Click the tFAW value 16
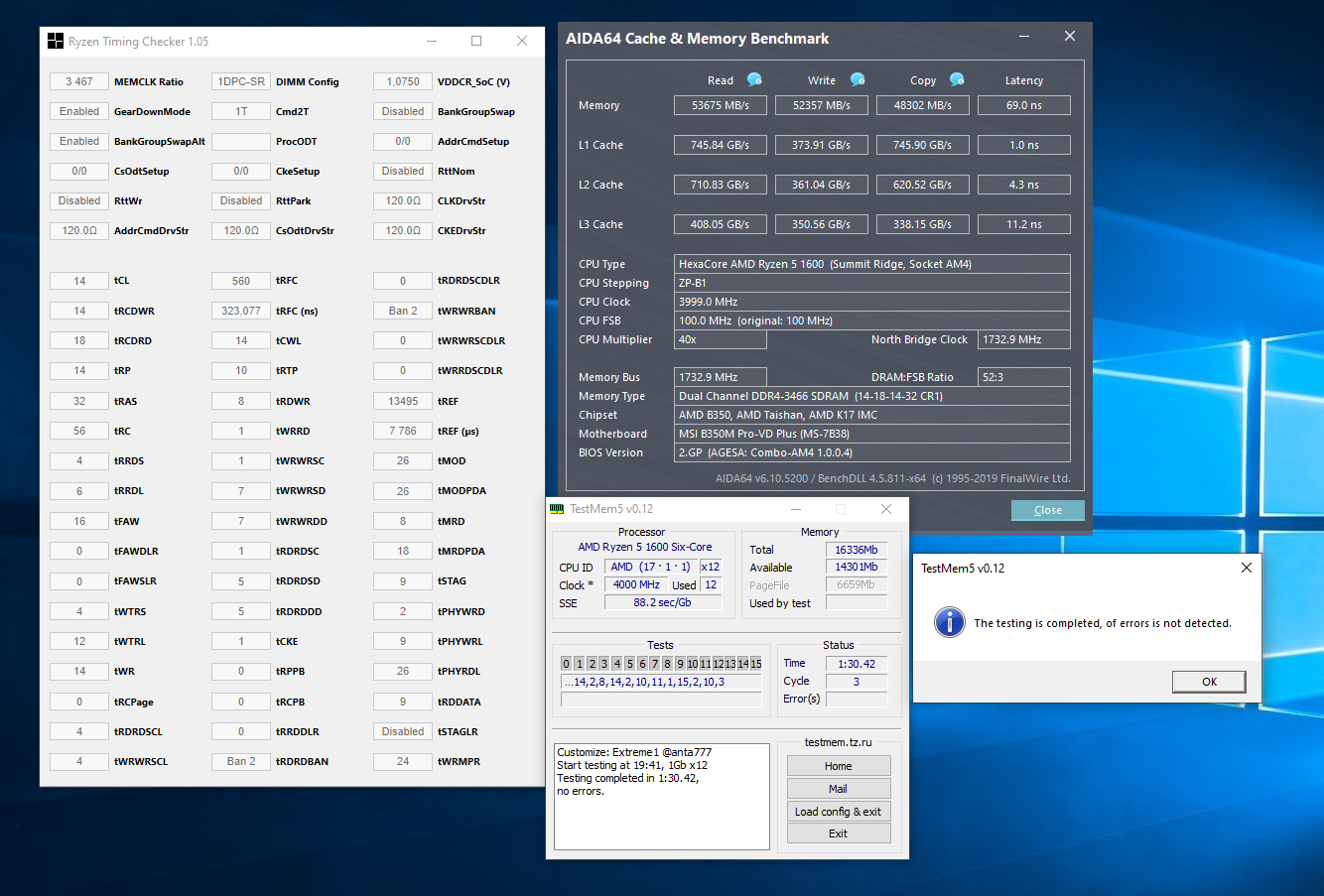The width and height of the screenshot is (1324, 896). [x=79, y=521]
